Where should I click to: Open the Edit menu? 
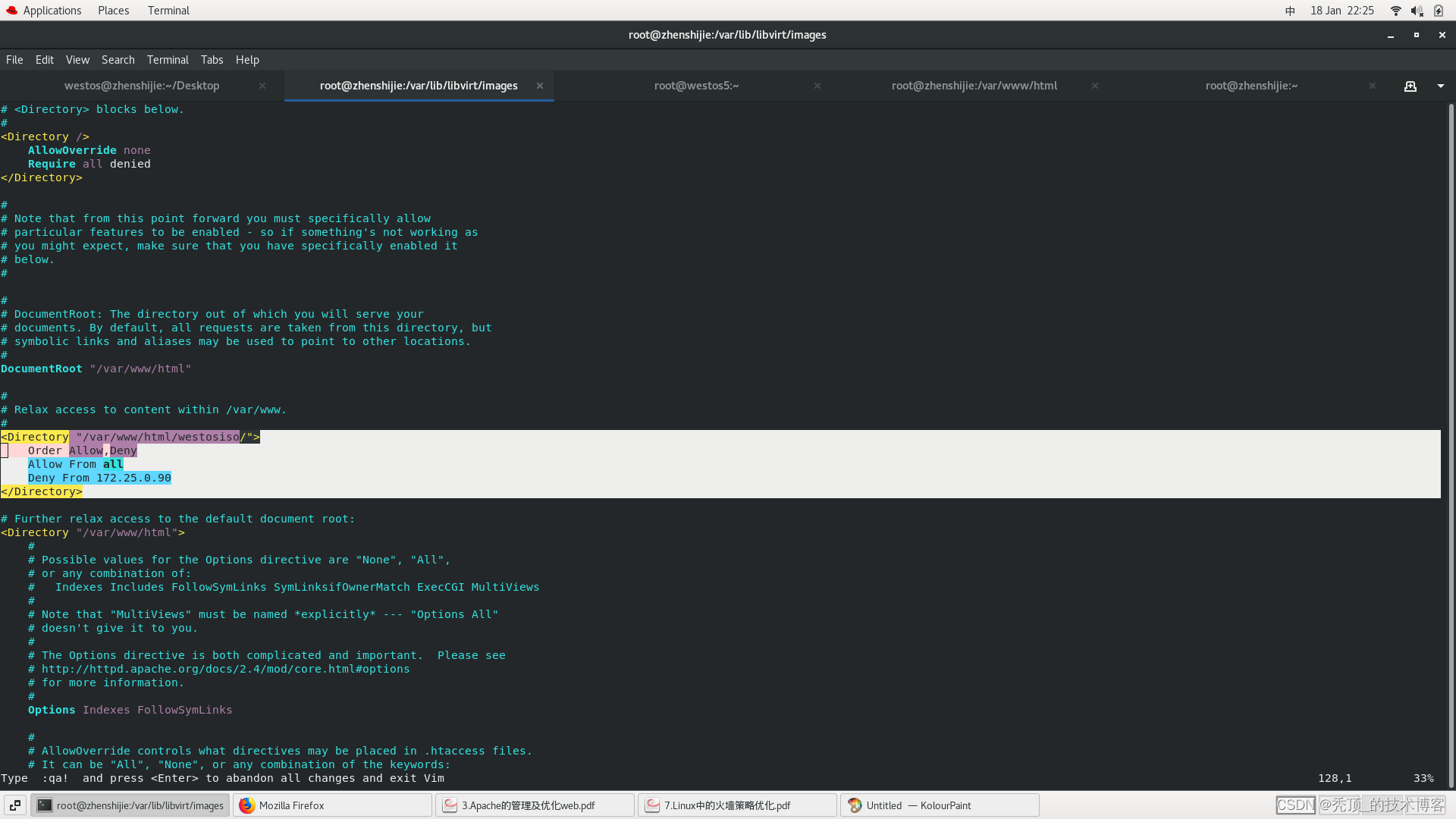pos(45,60)
